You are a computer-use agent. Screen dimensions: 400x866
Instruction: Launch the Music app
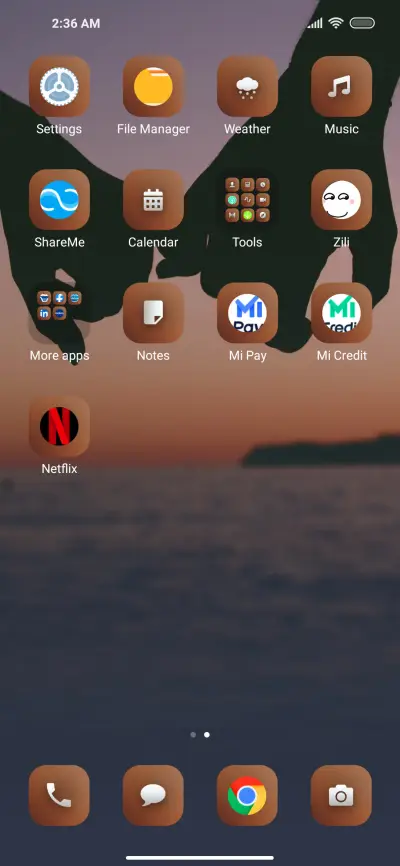(x=341, y=87)
